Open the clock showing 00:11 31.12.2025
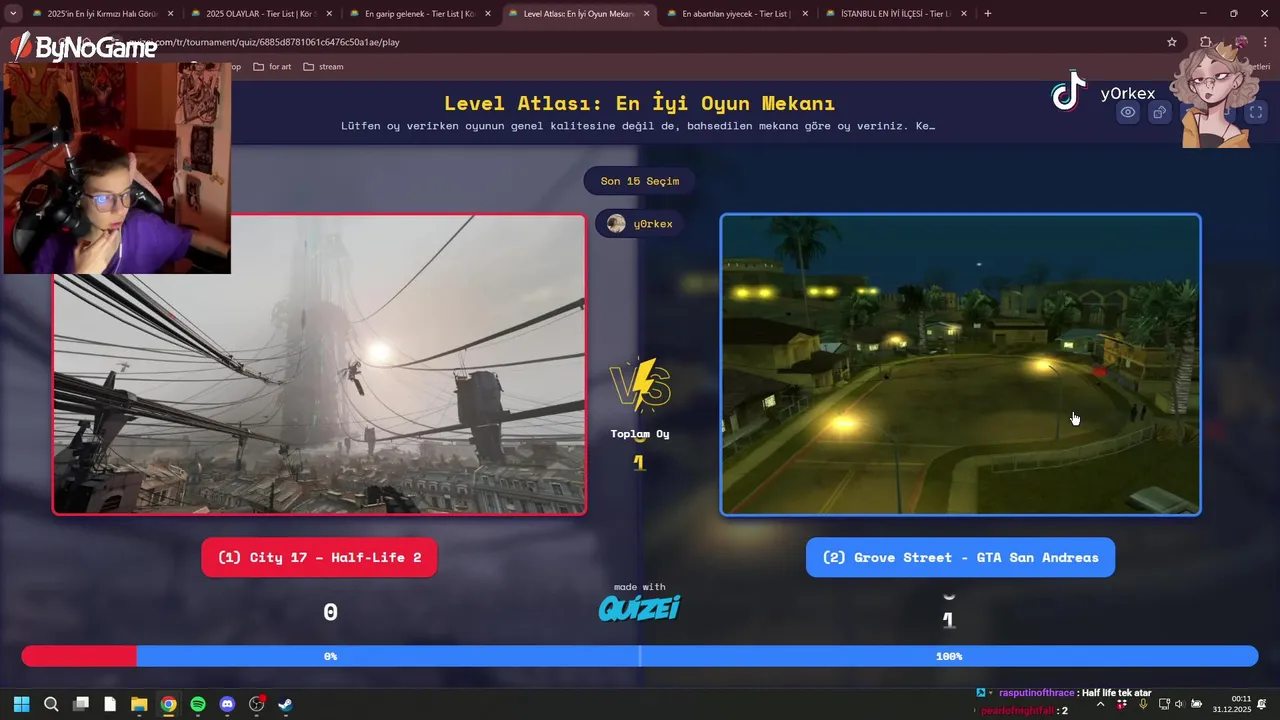 coord(1232,704)
